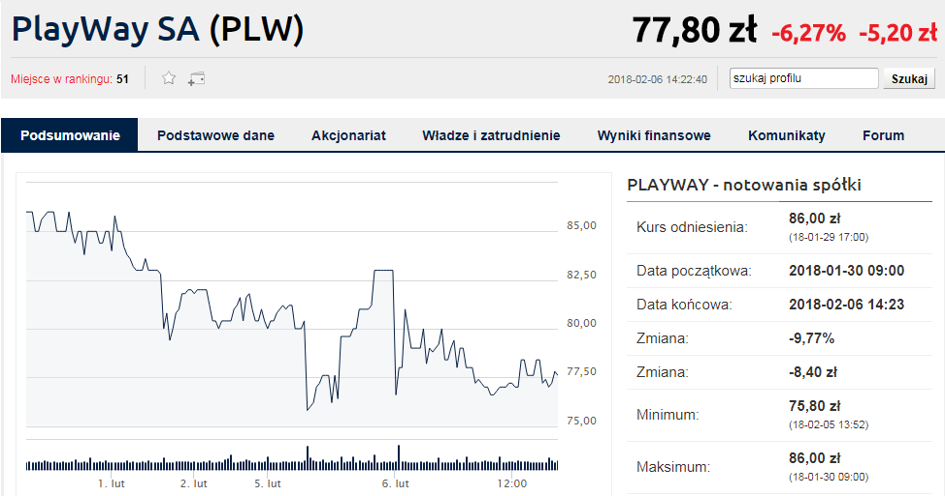
Task: Click the Szukaj search button
Action: (x=909, y=78)
